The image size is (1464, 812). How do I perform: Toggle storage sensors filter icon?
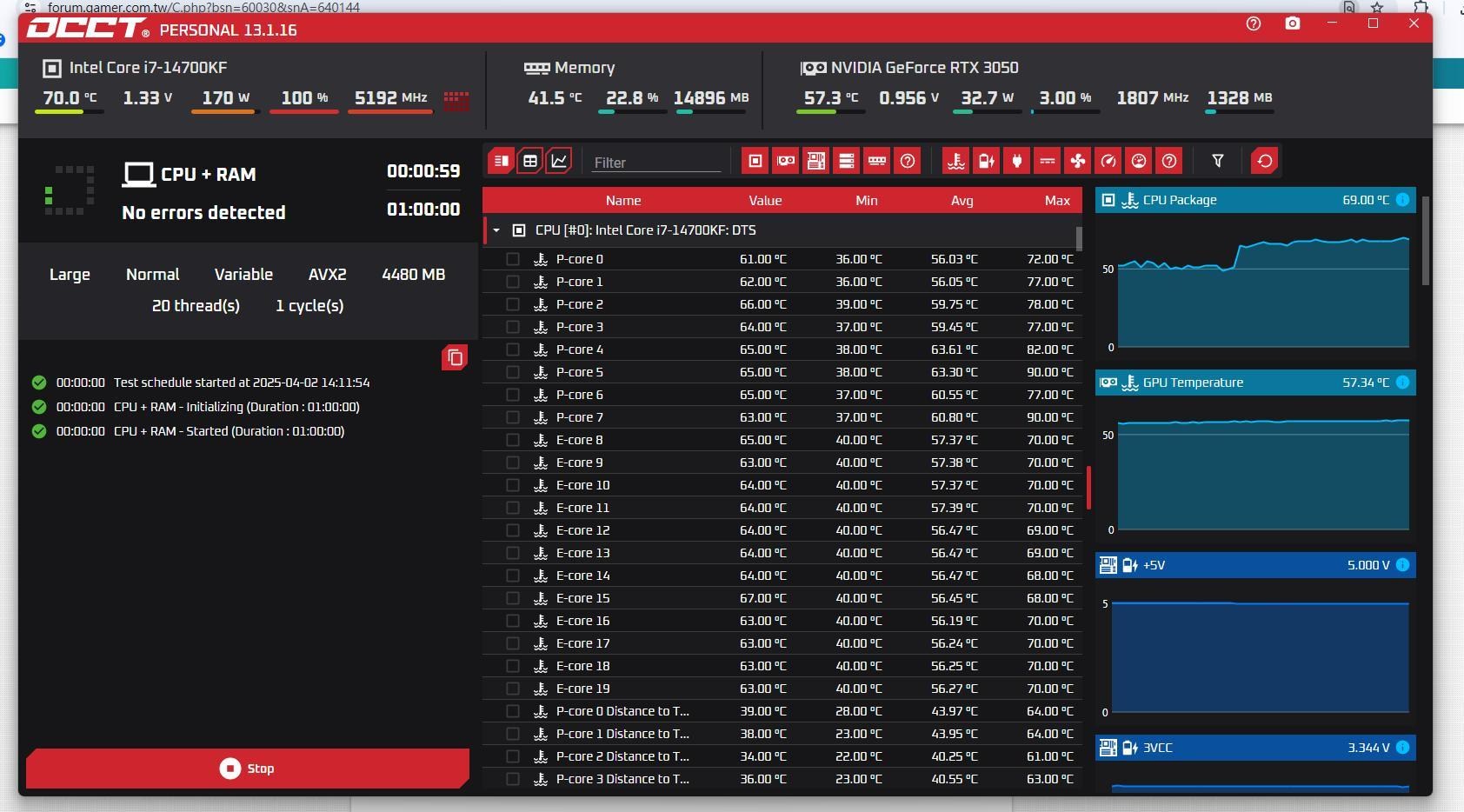pos(846,161)
